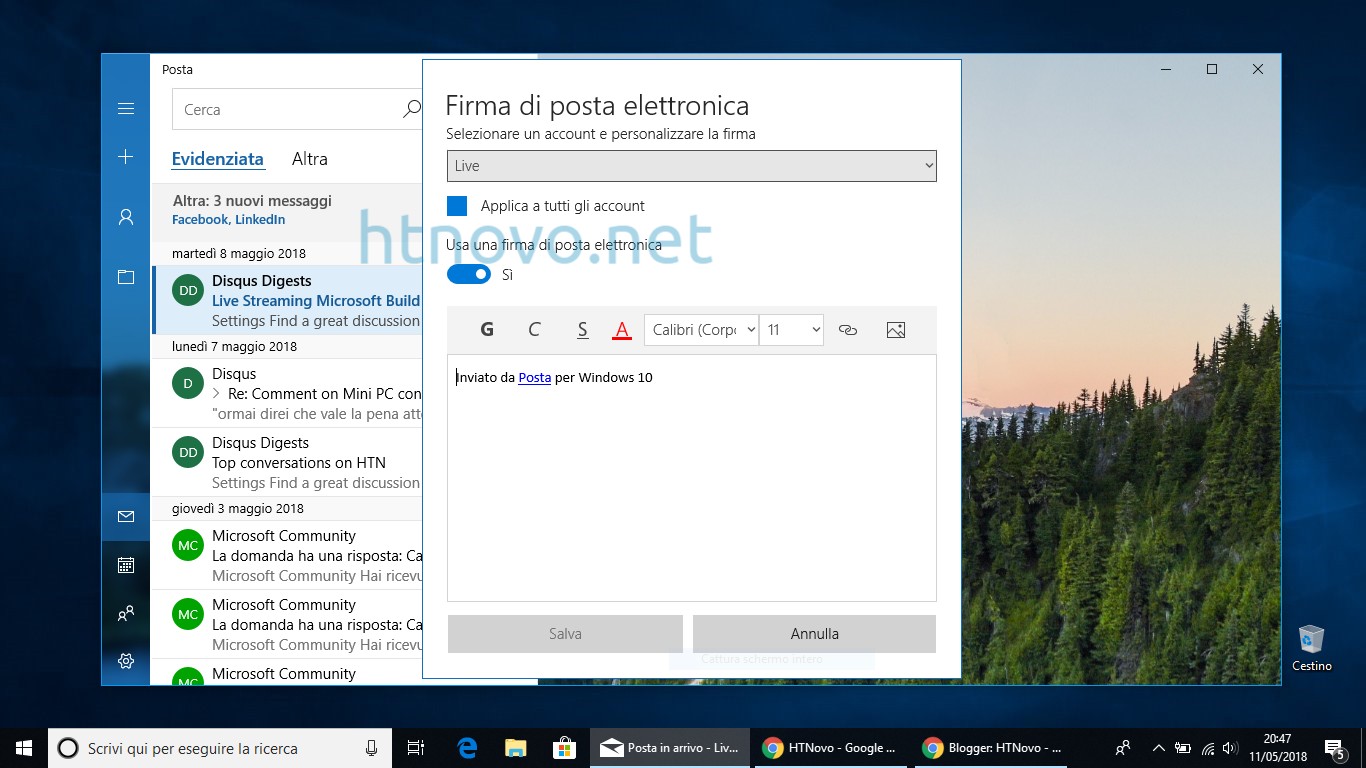Enable Applica a tutti gli account
This screenshot has width=1366, height=768.
457,205
